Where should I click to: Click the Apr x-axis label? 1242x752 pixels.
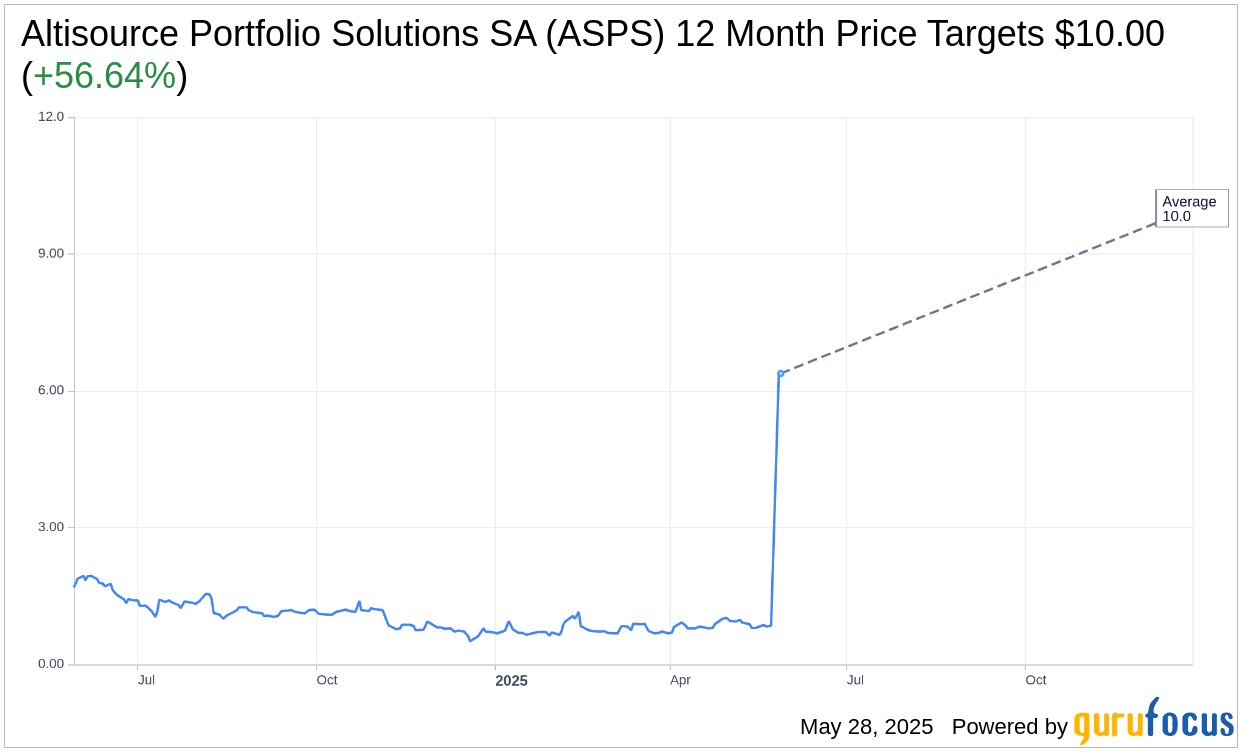click(x=680, y=680)
